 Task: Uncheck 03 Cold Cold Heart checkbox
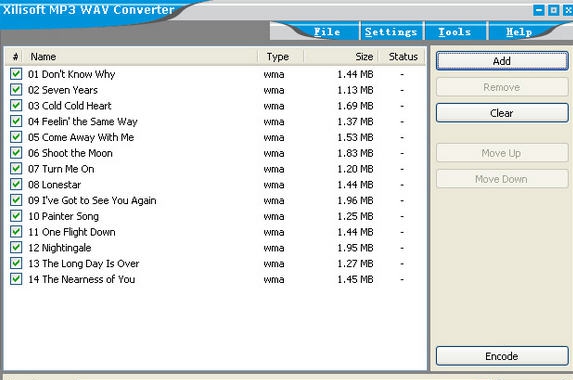pos(16,105)
